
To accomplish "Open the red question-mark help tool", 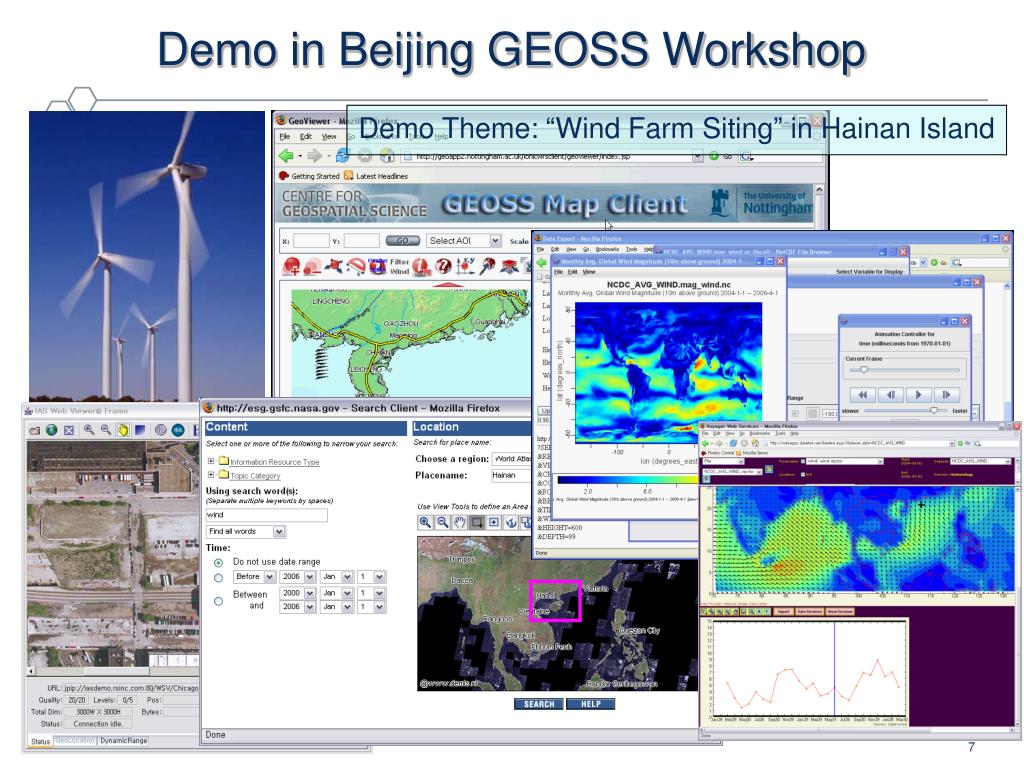I will (443, 266).
